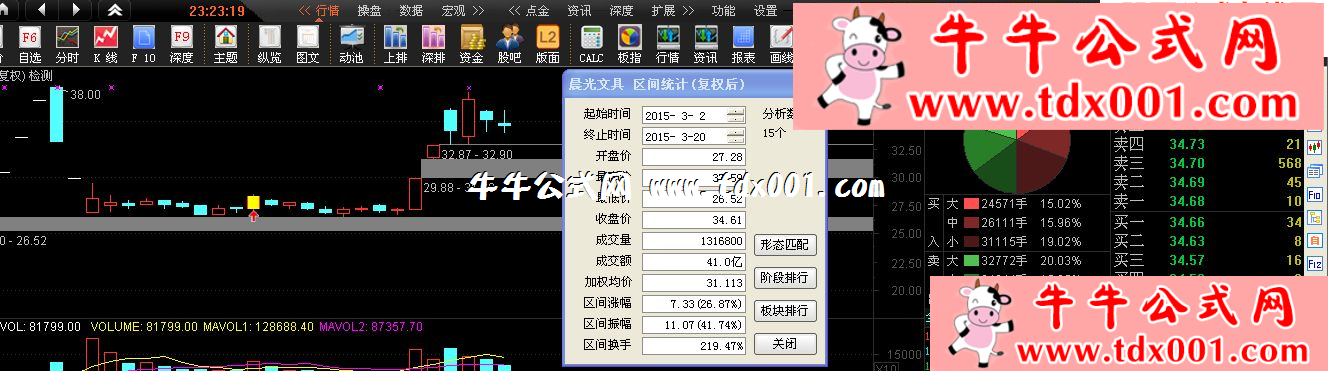This screenshot has height=371, width=1328.
Task: Expand the menu chevron after 扩展
Action: 687,11
